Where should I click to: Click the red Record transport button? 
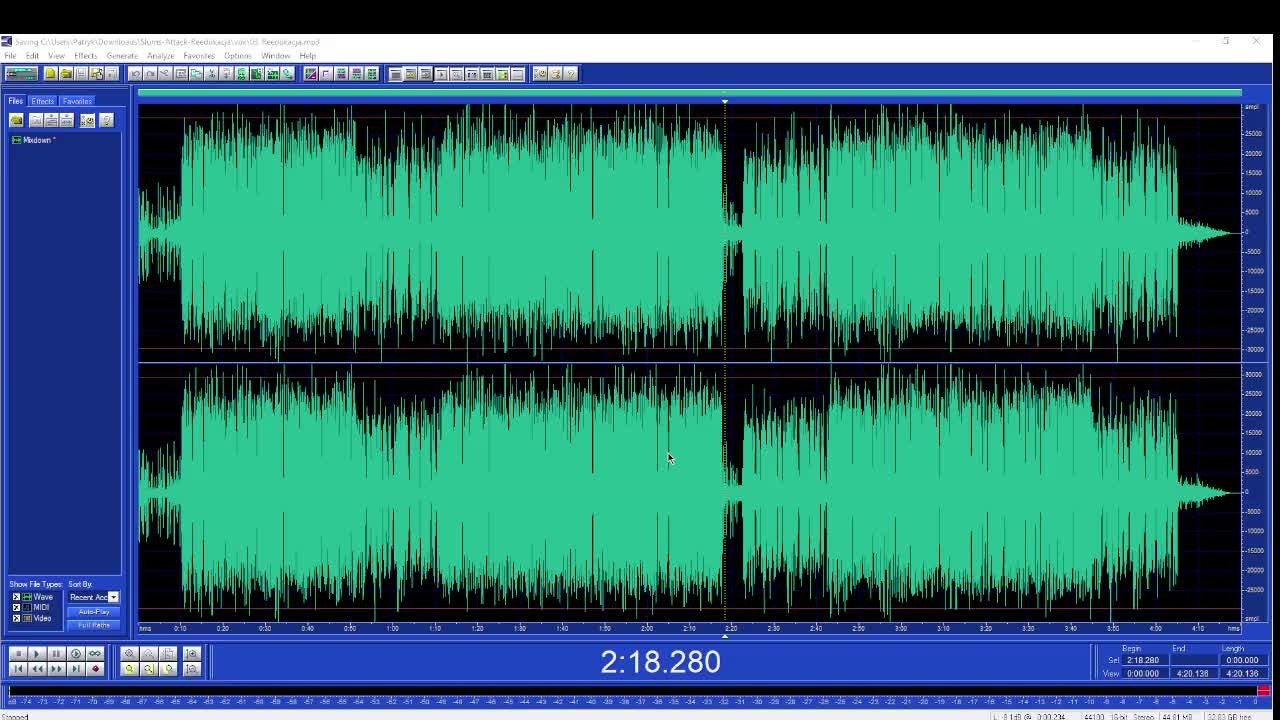click(96, 669)
